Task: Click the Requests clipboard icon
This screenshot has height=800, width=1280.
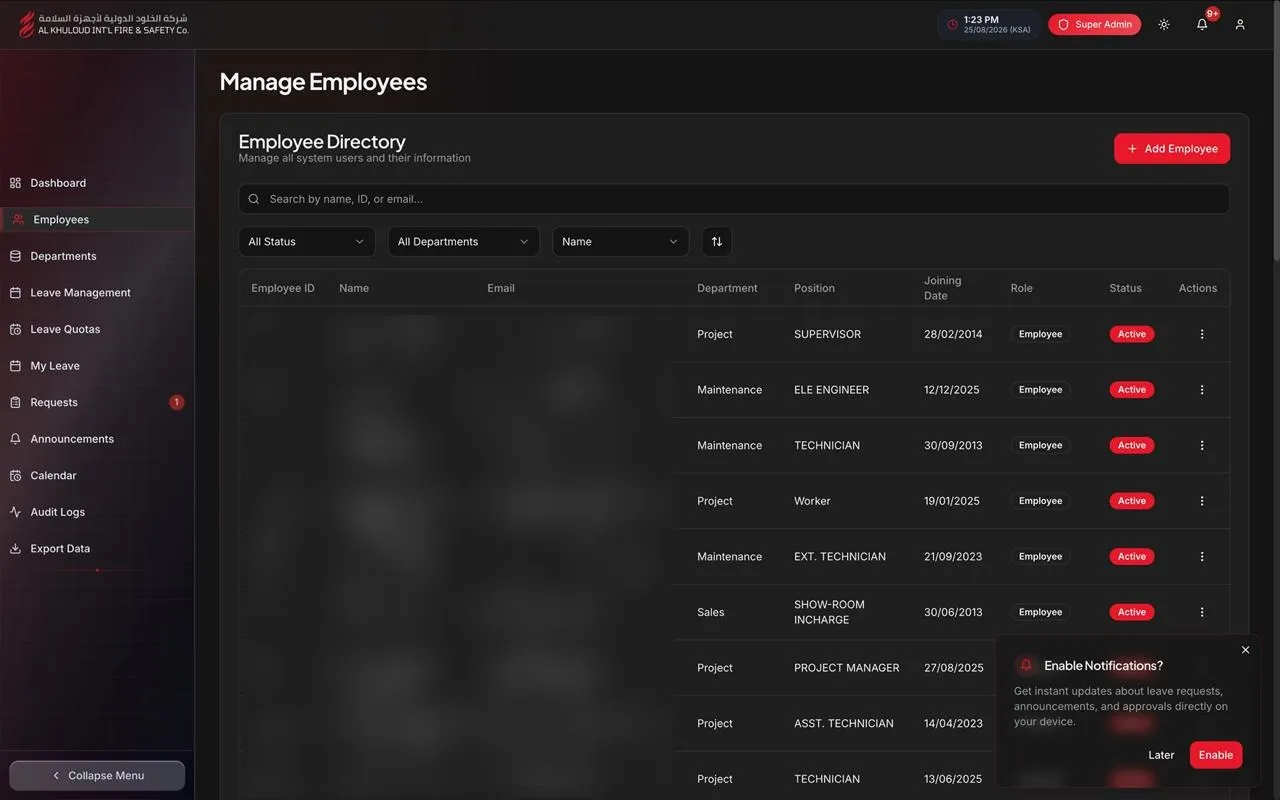Action: point(15,402)
